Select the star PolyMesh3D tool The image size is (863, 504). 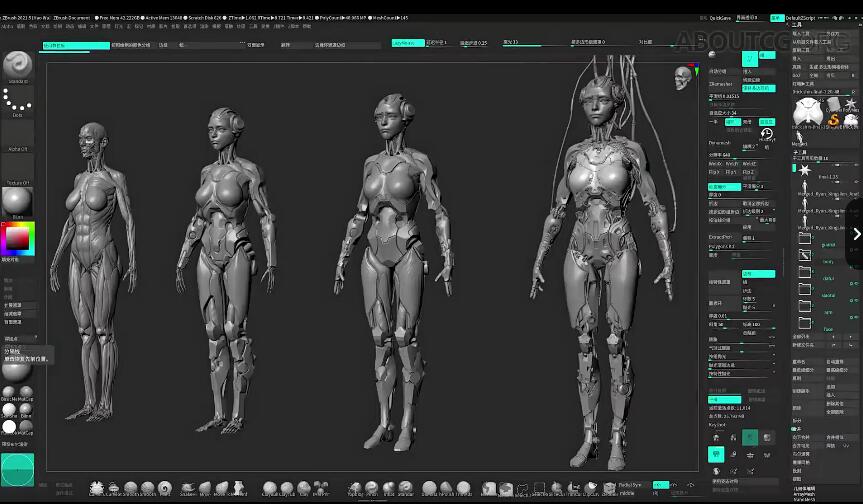[850, 105]
